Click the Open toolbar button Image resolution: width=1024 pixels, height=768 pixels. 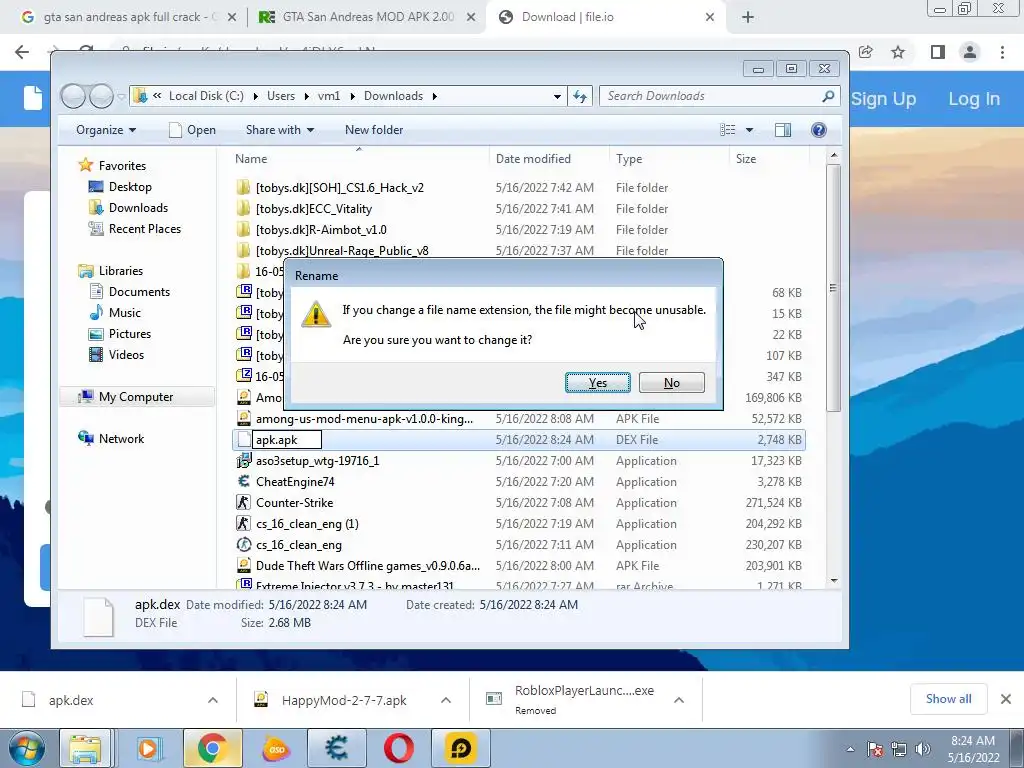pos(193,130)
